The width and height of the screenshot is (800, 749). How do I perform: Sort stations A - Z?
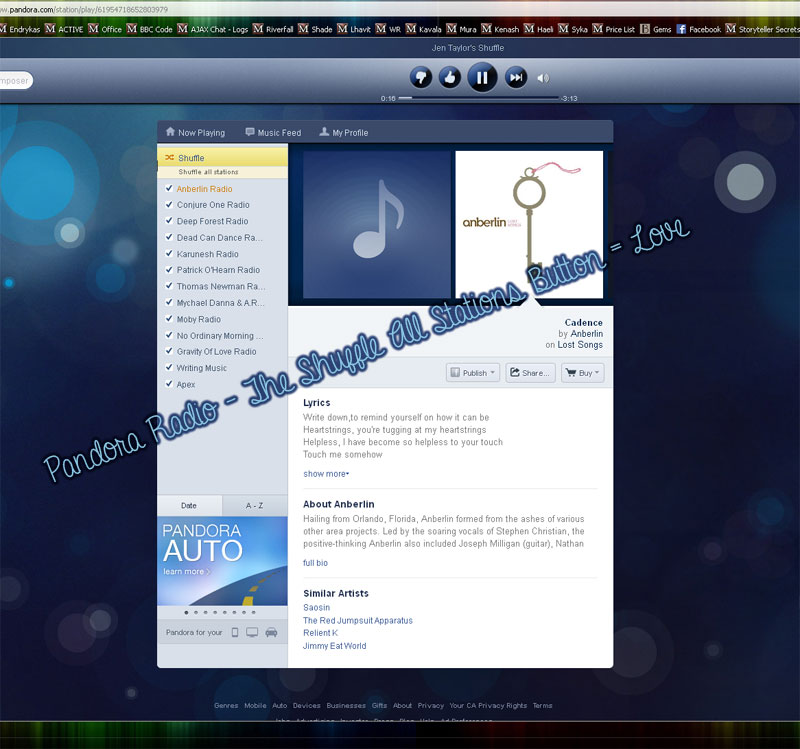point(255,506)
